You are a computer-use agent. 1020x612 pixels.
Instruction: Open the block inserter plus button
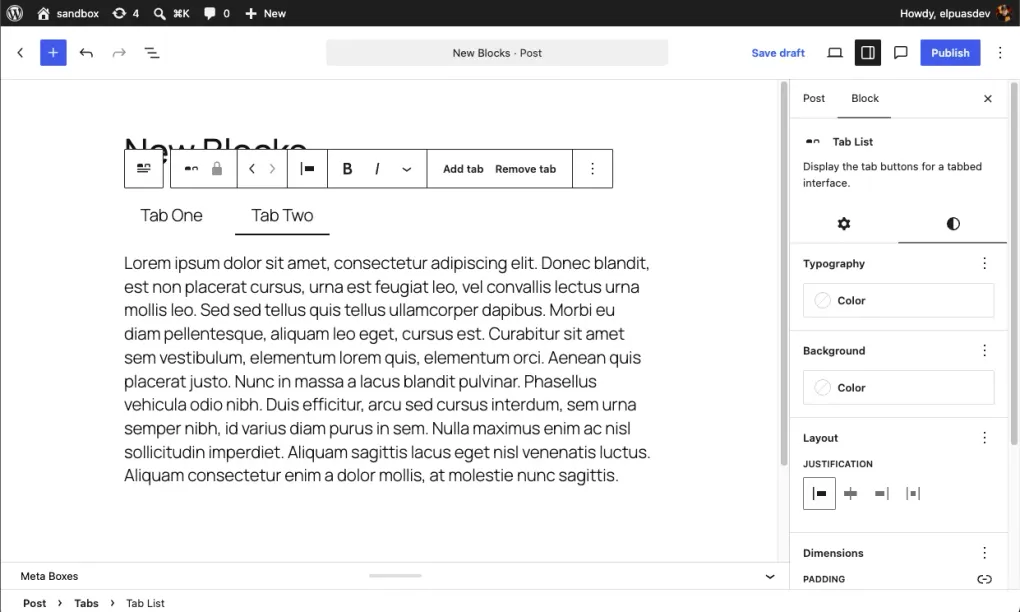click(x=53, y=53)
